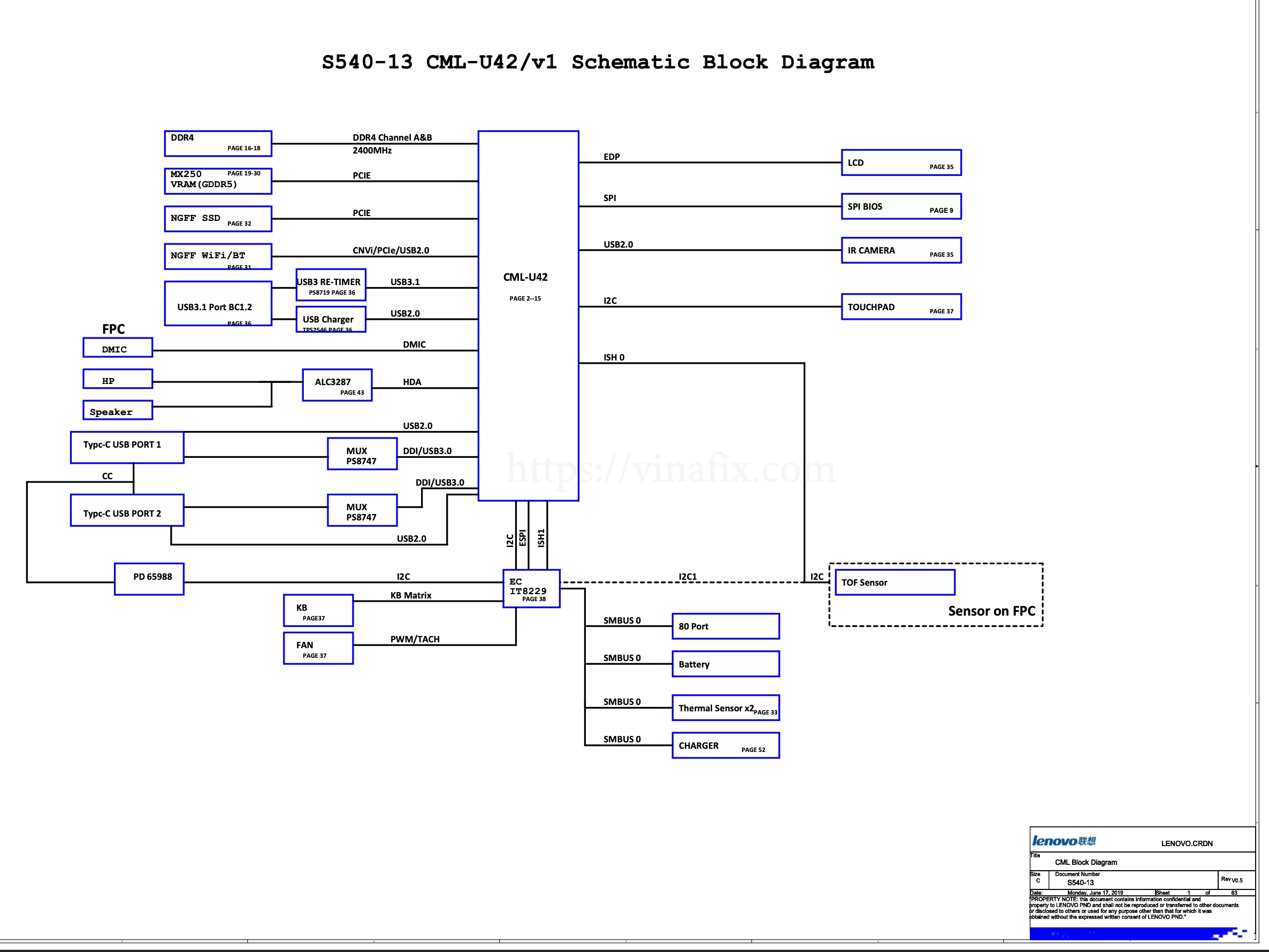Screen dimensions: 1269x952
Task: Select the SPI BIOS block
Action: click(x=901, y=206)
